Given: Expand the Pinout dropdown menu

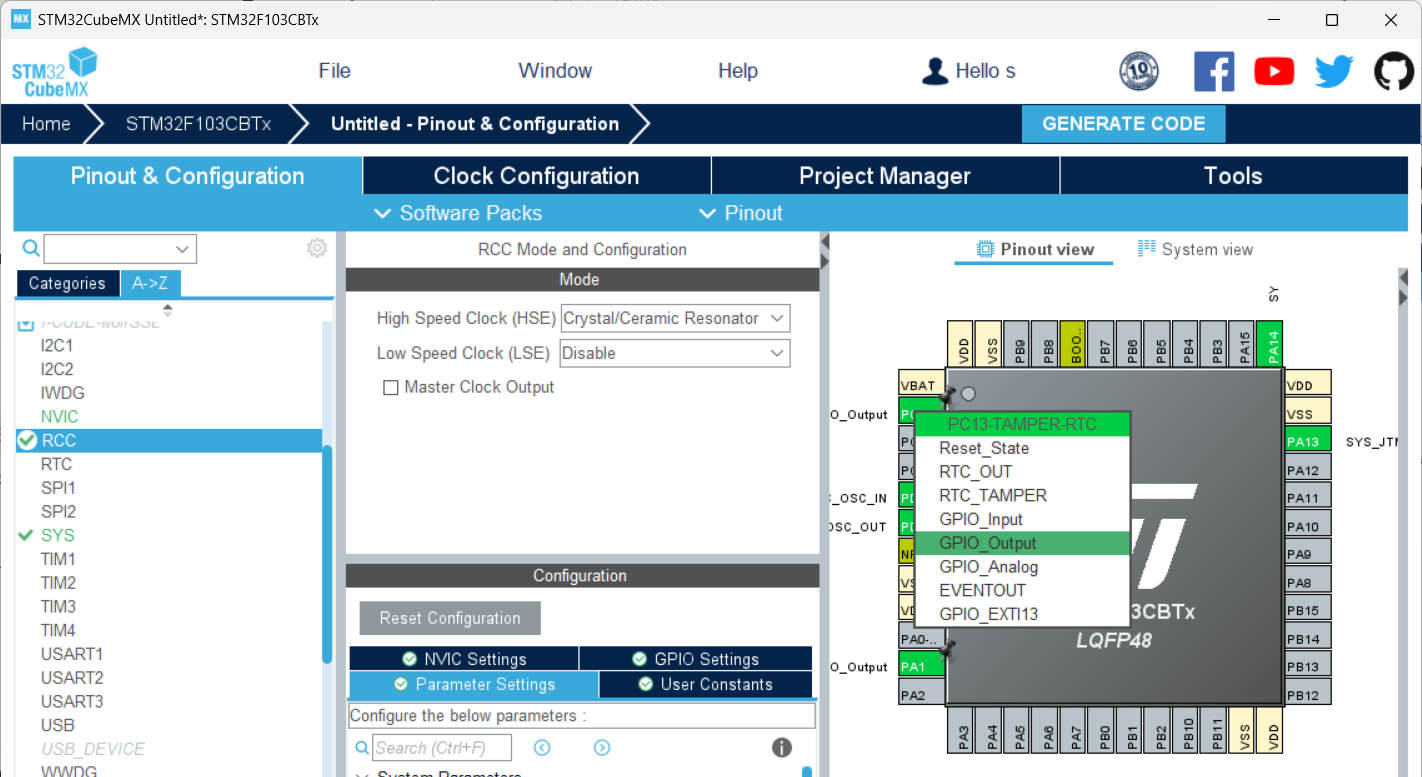Looking at the screenshot, I should (x=740, y=213).
